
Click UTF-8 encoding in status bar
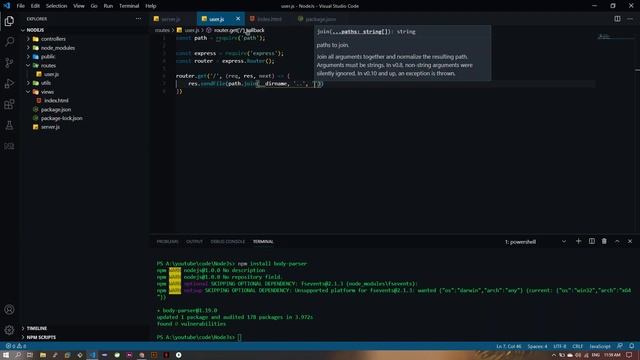(x=560, y=346)
